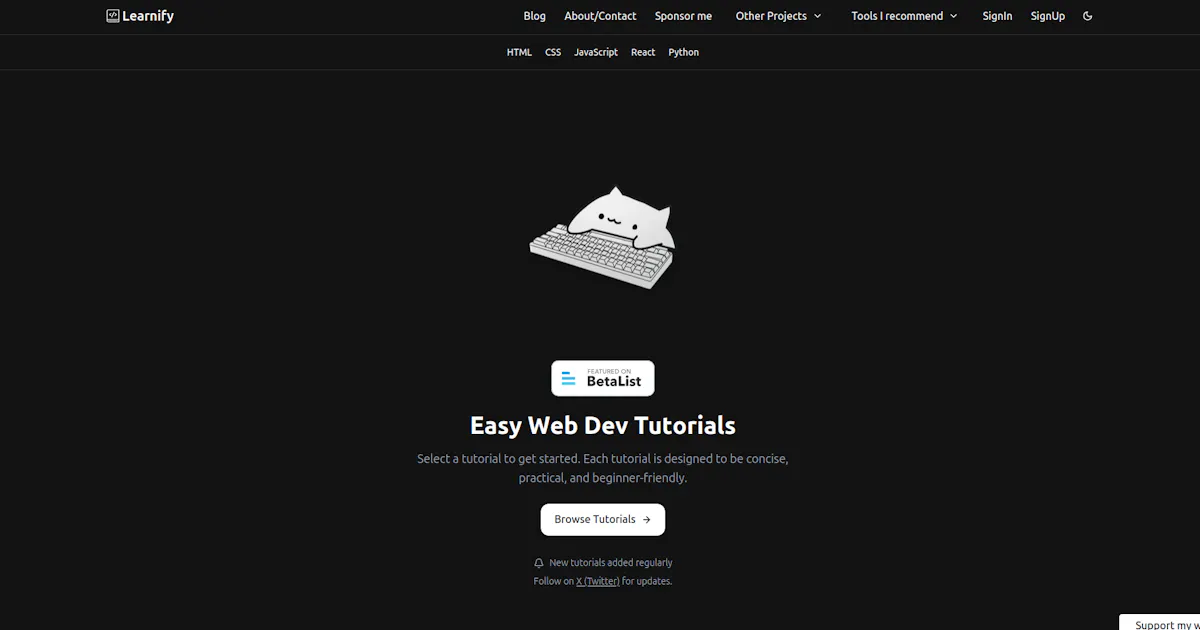1200x630 pixels.
Task: Click the SignUp link
Action: pos(1048,16)
